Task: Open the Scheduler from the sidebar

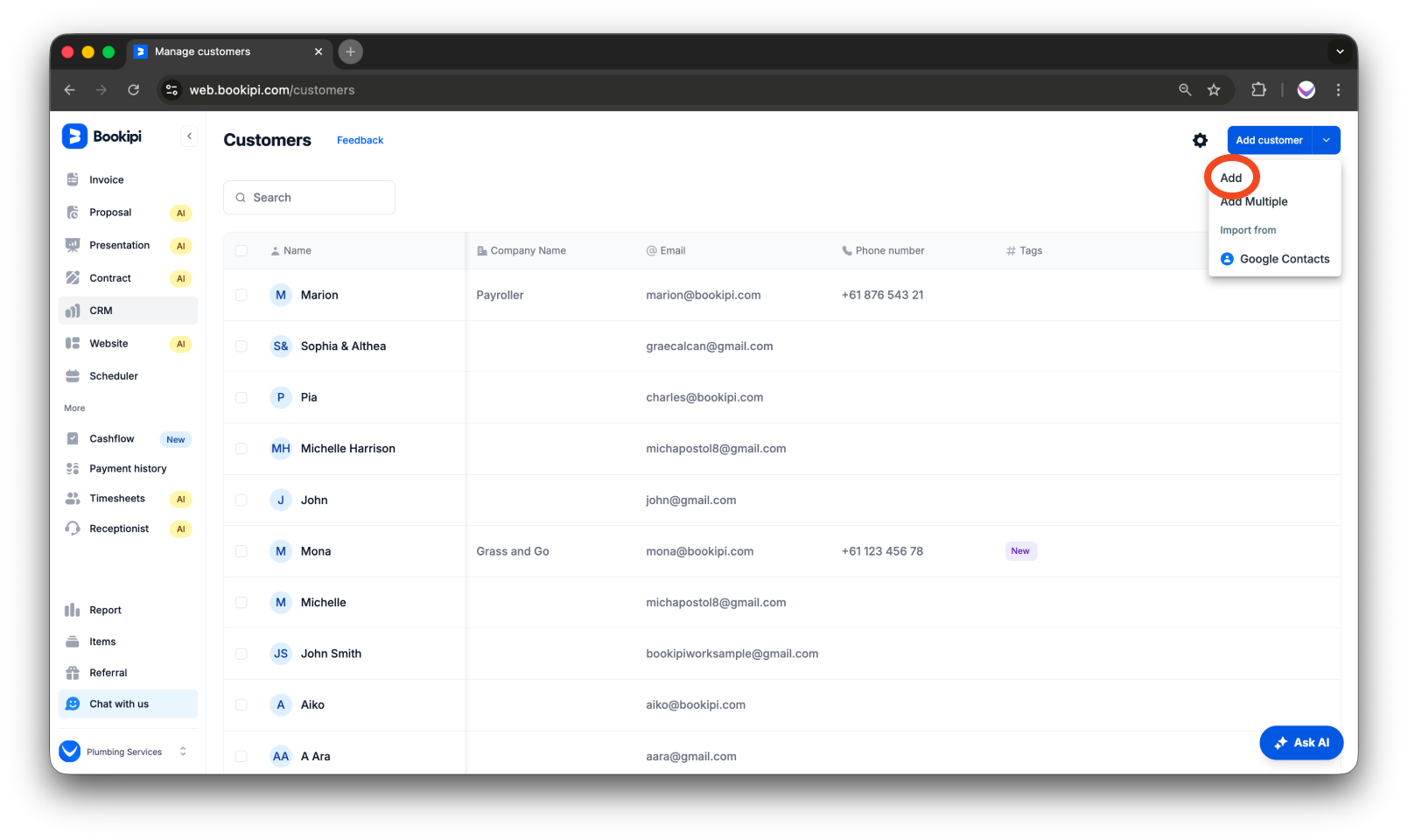Action: pyautogui.click(x=114, y=375)
